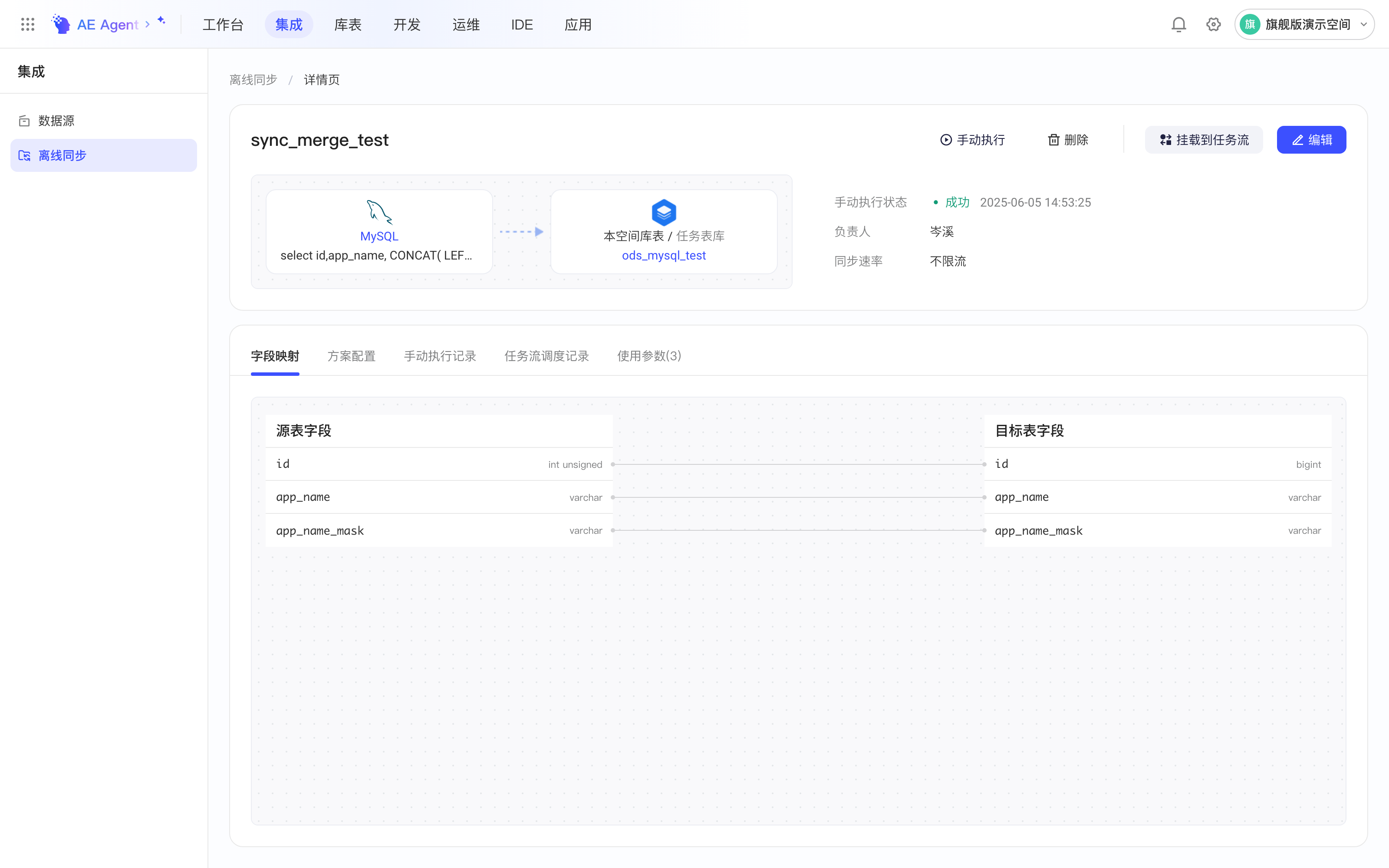Screen dimensions: 1389x868
Task: Click the AE Agent logo icon
Action: point(61,24)
